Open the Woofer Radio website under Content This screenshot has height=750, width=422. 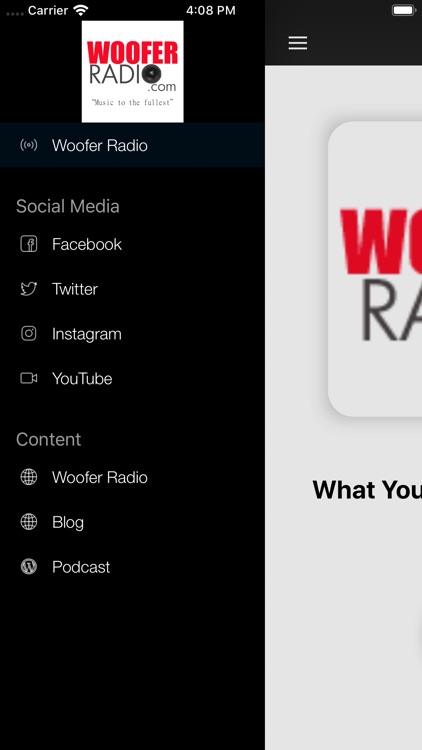132,477
